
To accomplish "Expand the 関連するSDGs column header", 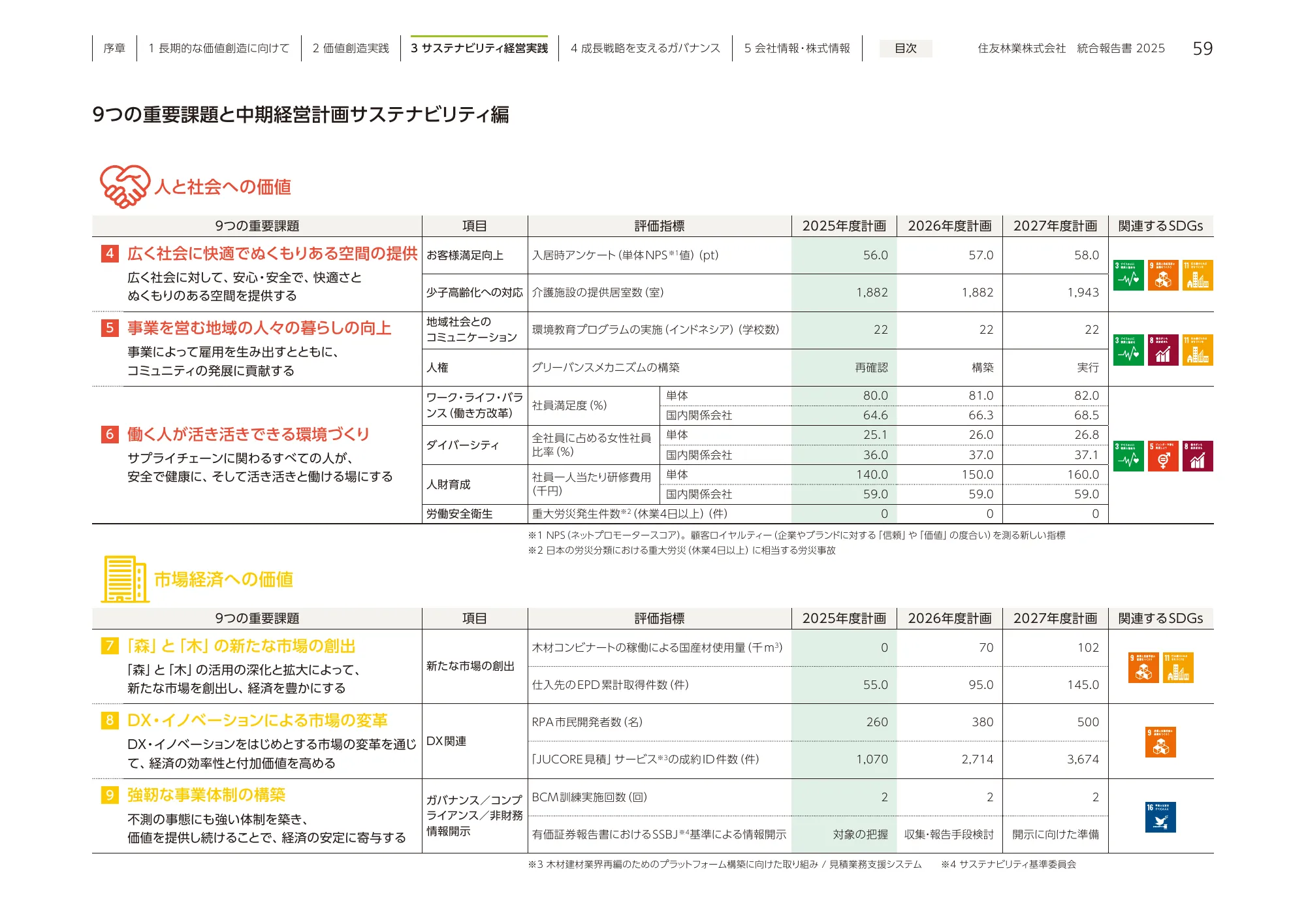I will pyautogui.click(x=1164, y=226).
